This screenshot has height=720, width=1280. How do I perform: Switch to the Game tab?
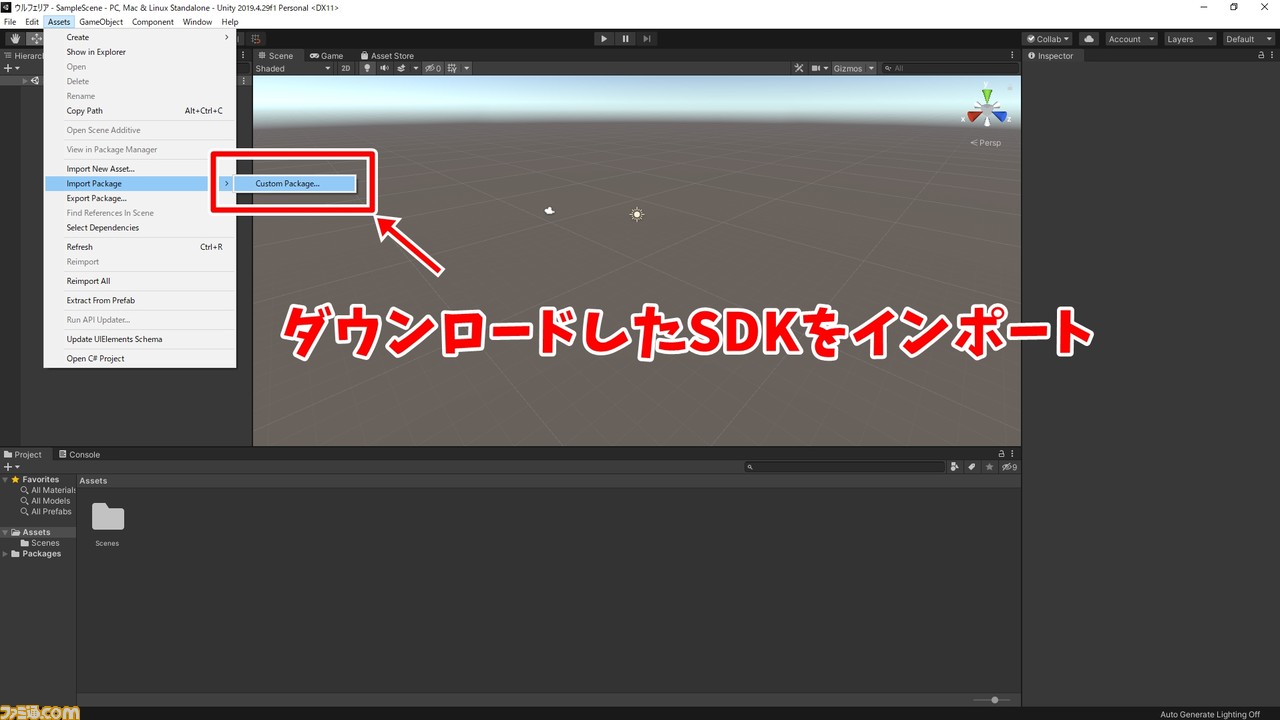[x=326, y=56]
